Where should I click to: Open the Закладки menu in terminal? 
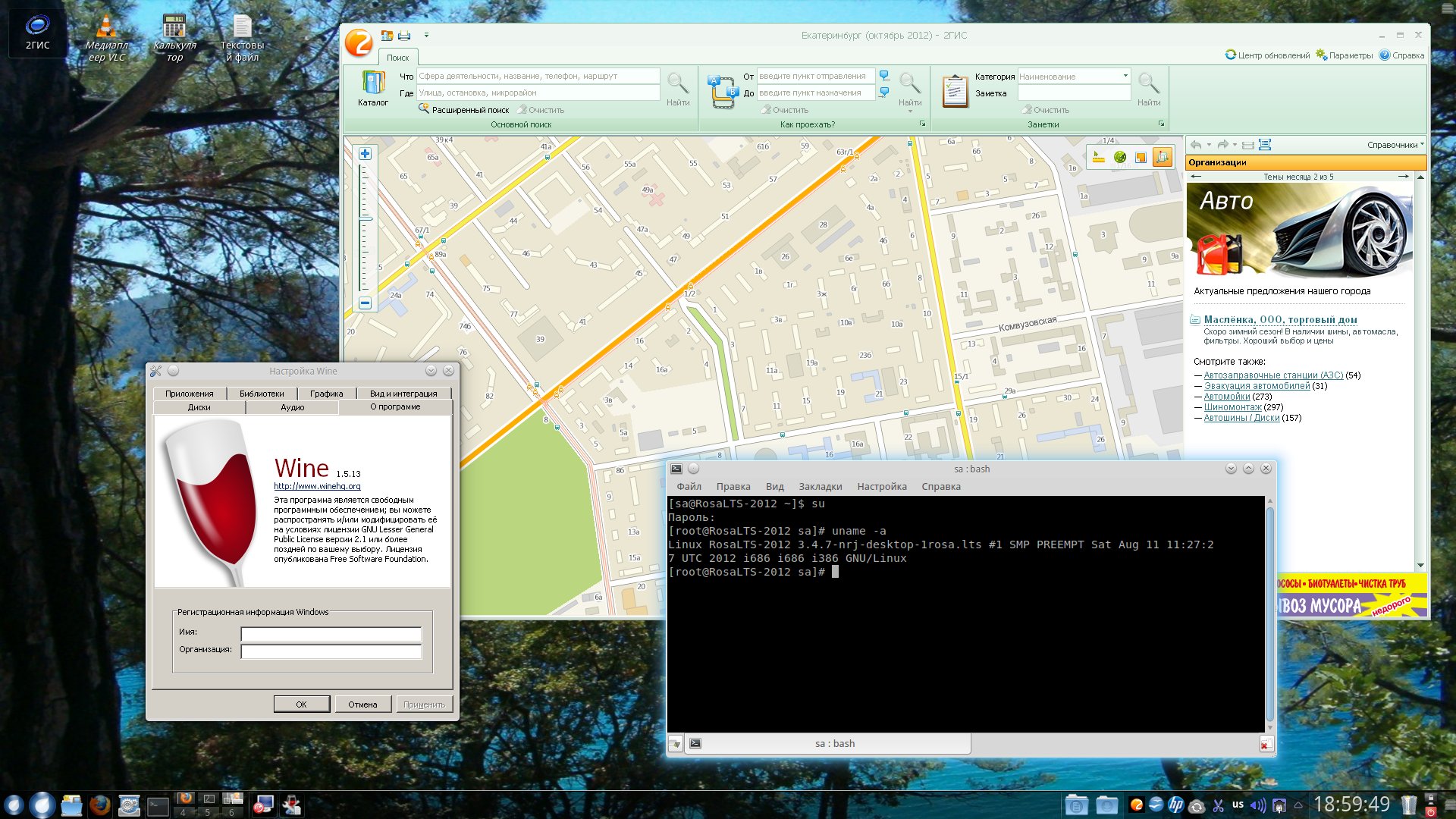[x=820, y=487]
